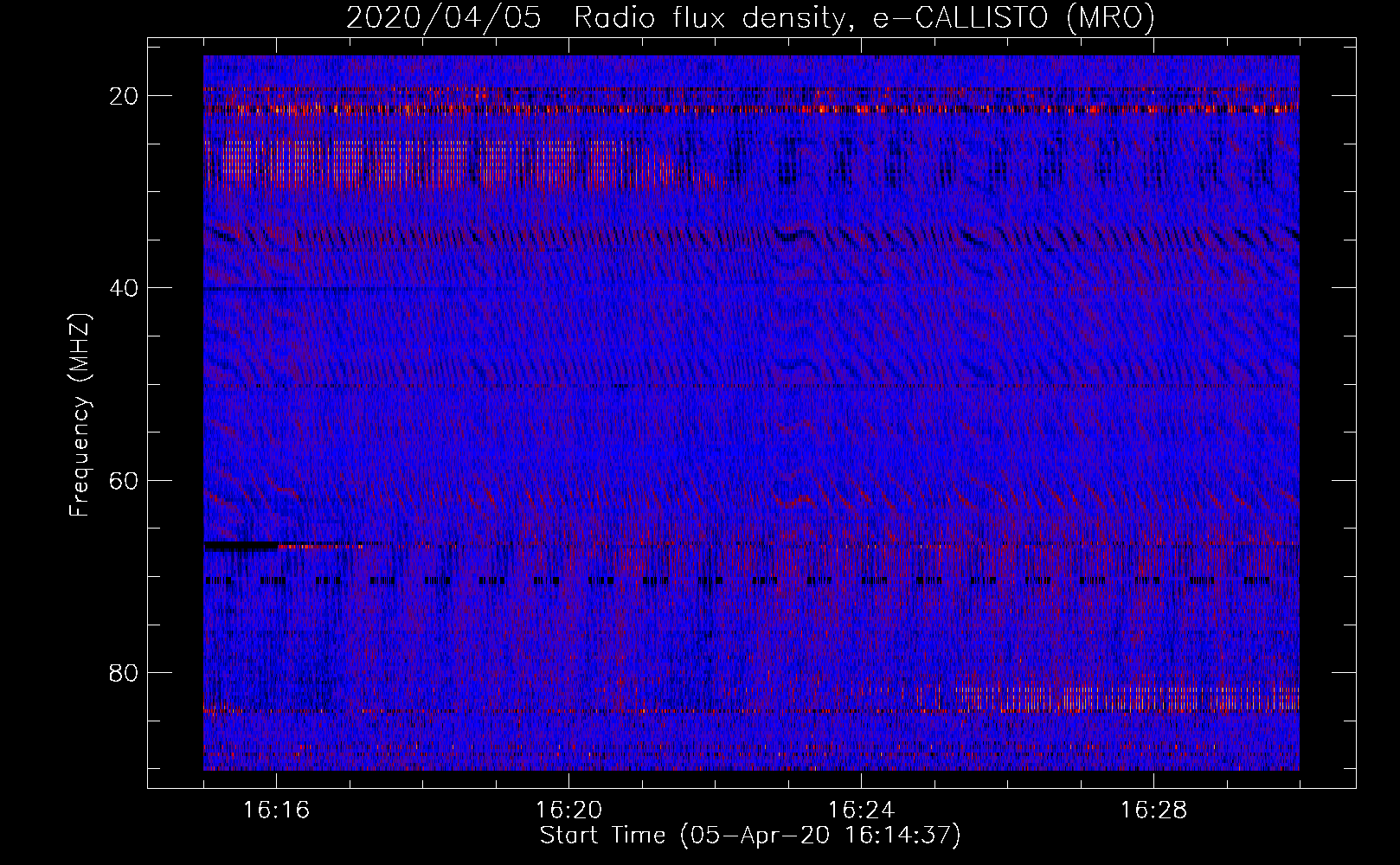Click the frequency tick label 20
Screen dimensions: 1400x865
pos(125,96)
